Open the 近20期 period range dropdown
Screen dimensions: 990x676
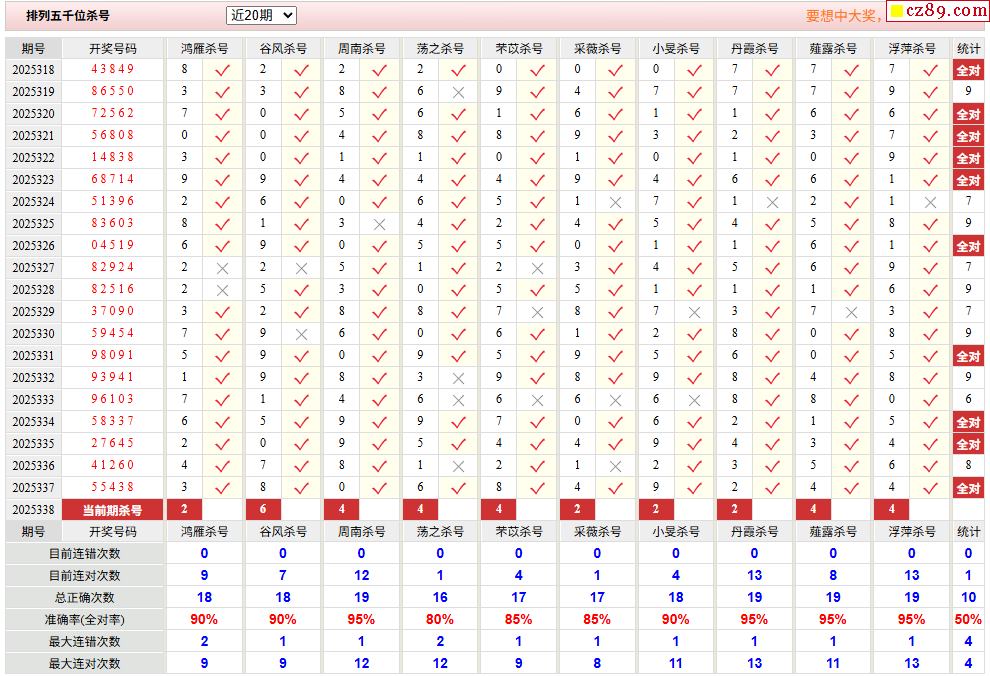coord(261,15)
